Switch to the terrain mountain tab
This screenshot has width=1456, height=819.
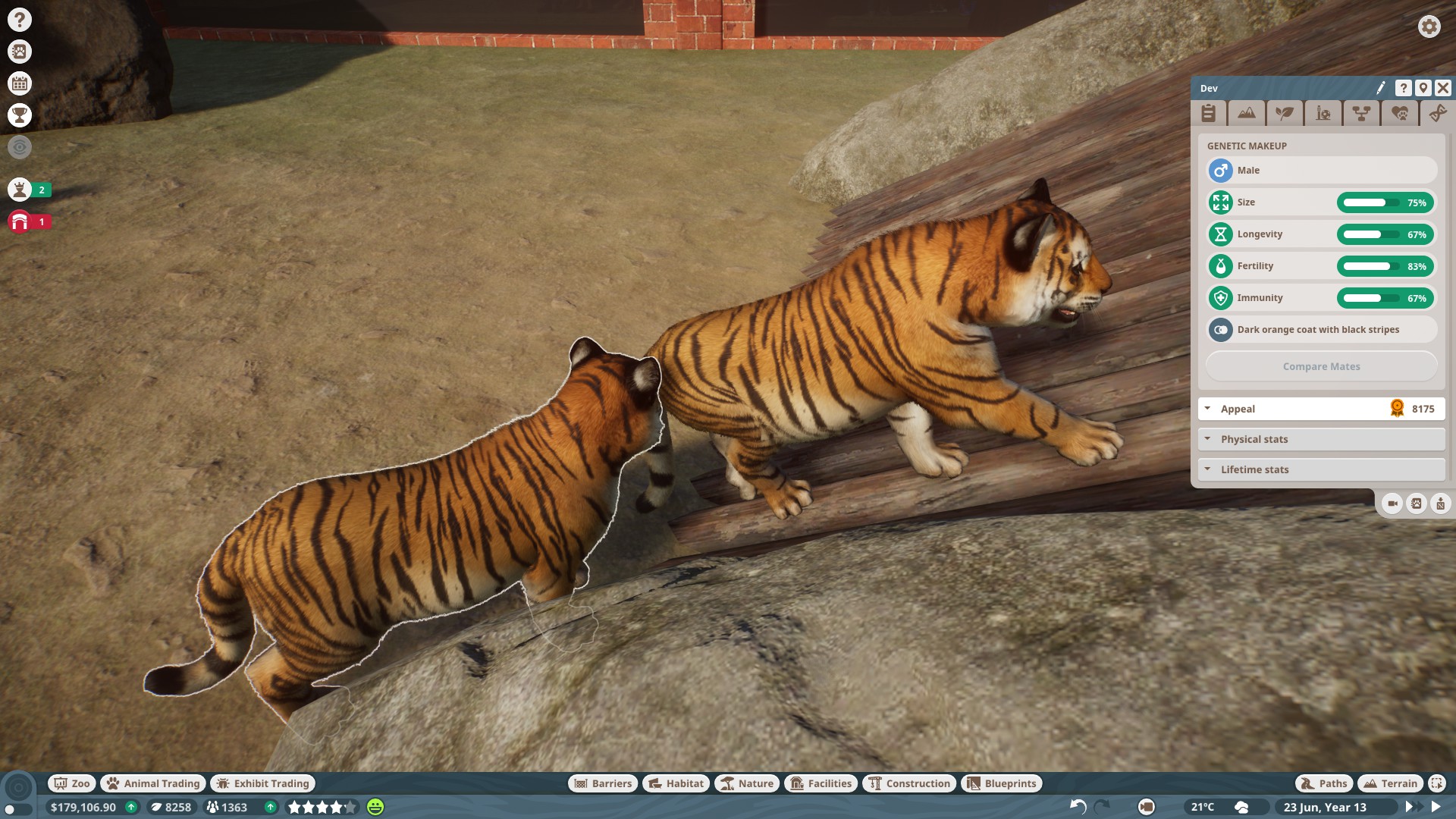coord(1247,113)
